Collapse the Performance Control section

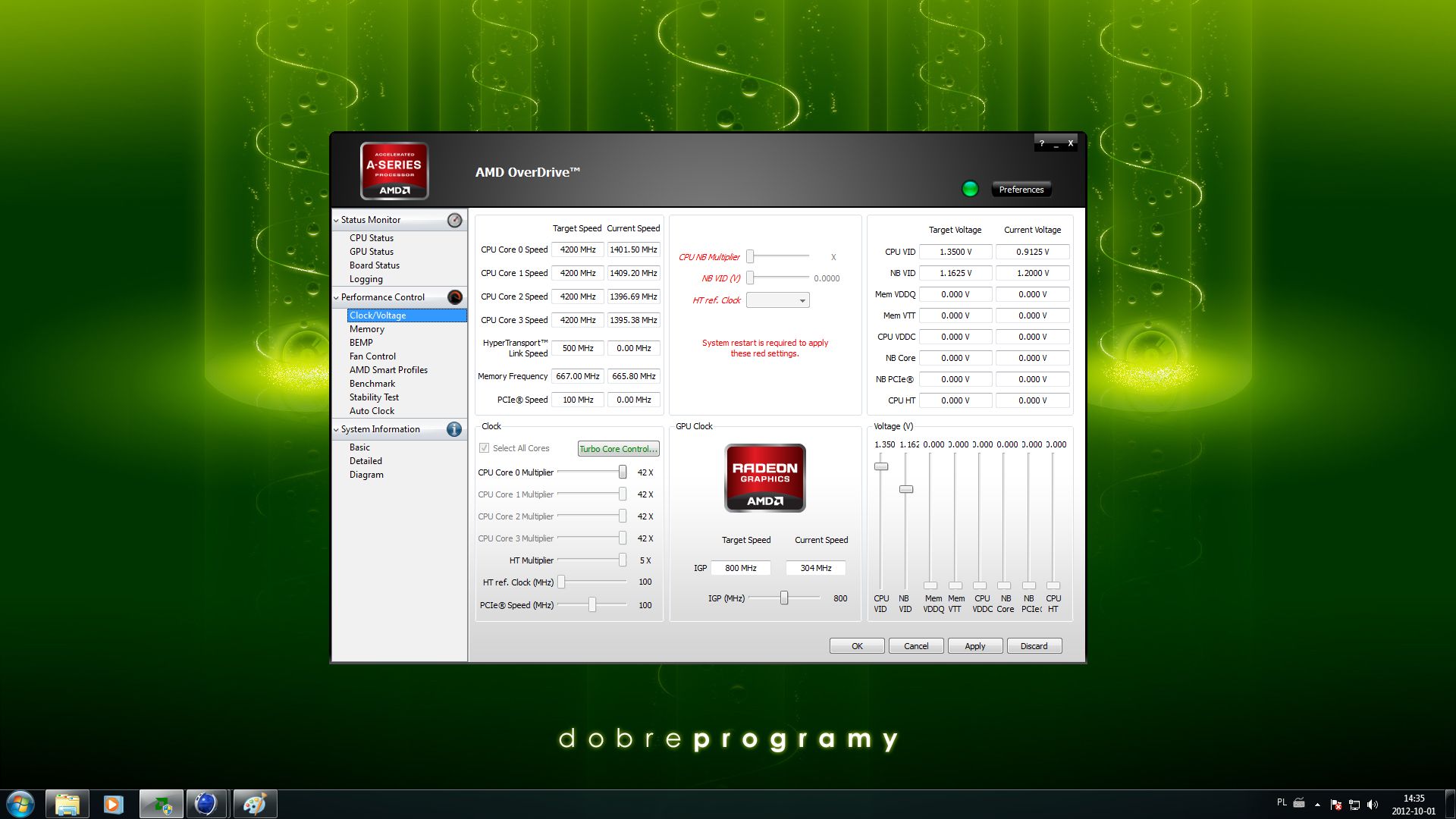tap(336, 297)
